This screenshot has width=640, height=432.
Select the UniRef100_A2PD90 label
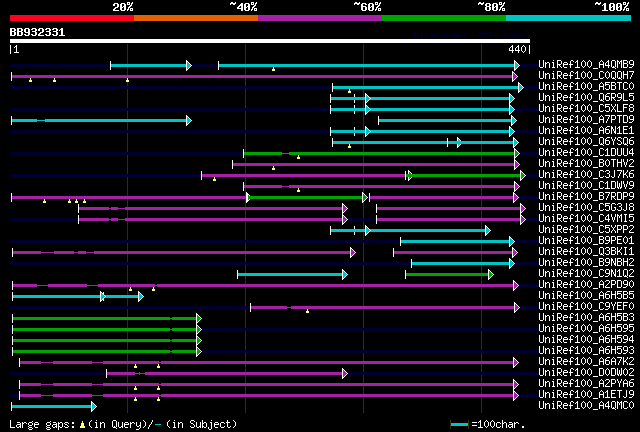pos(586,285)
